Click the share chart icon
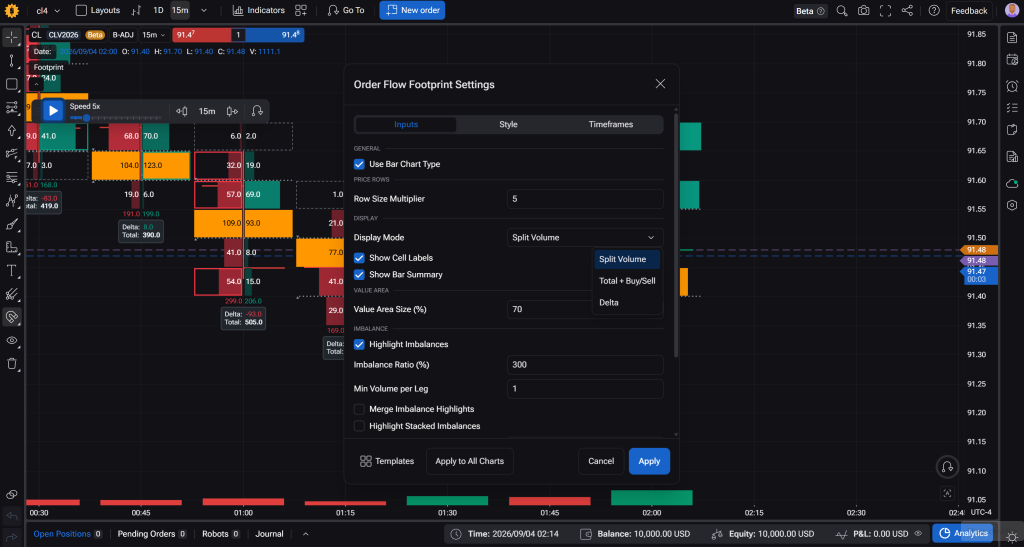 click(x=907, y=10)
